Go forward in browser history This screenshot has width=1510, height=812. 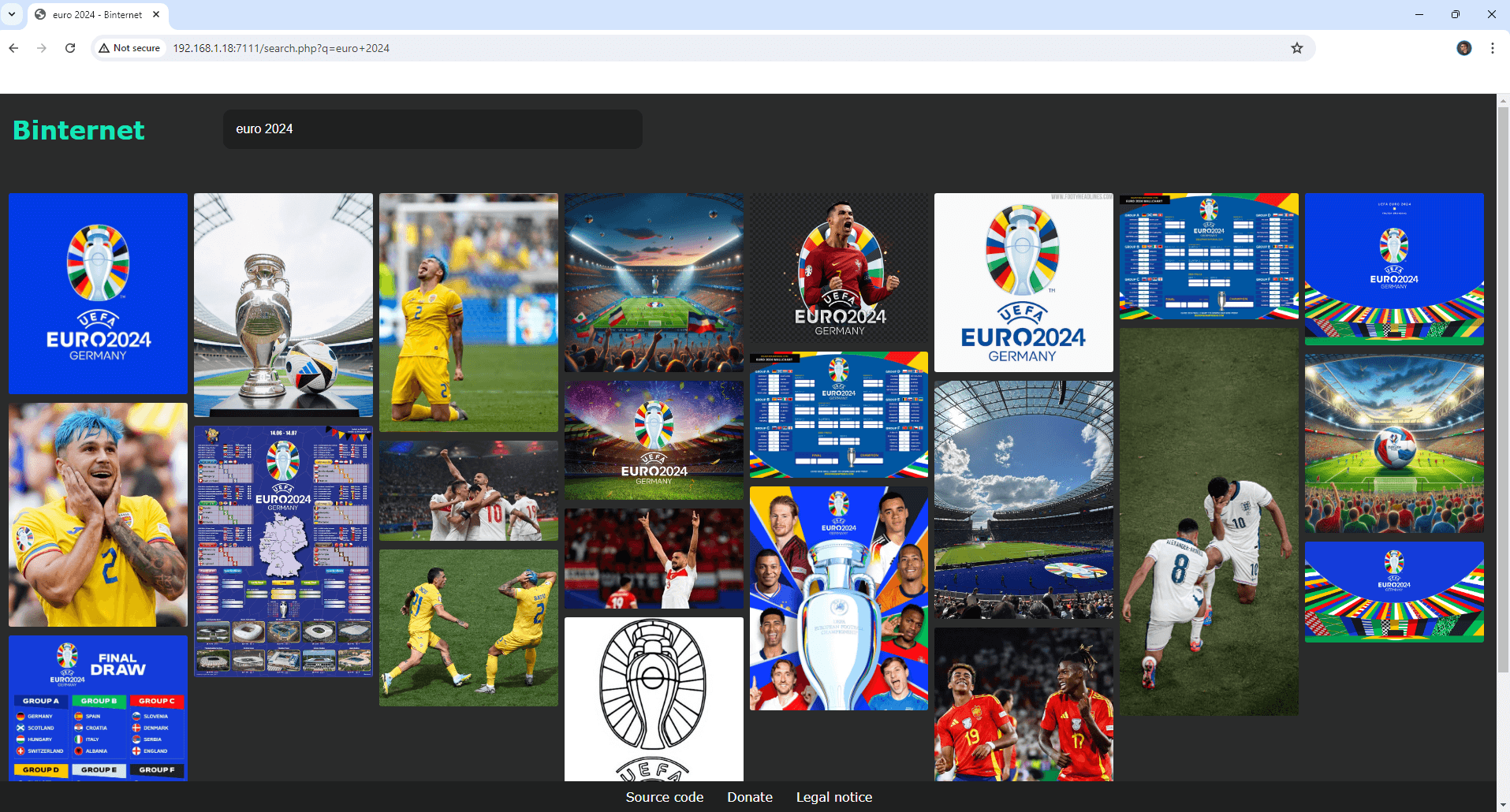click(x=42, y=48)
